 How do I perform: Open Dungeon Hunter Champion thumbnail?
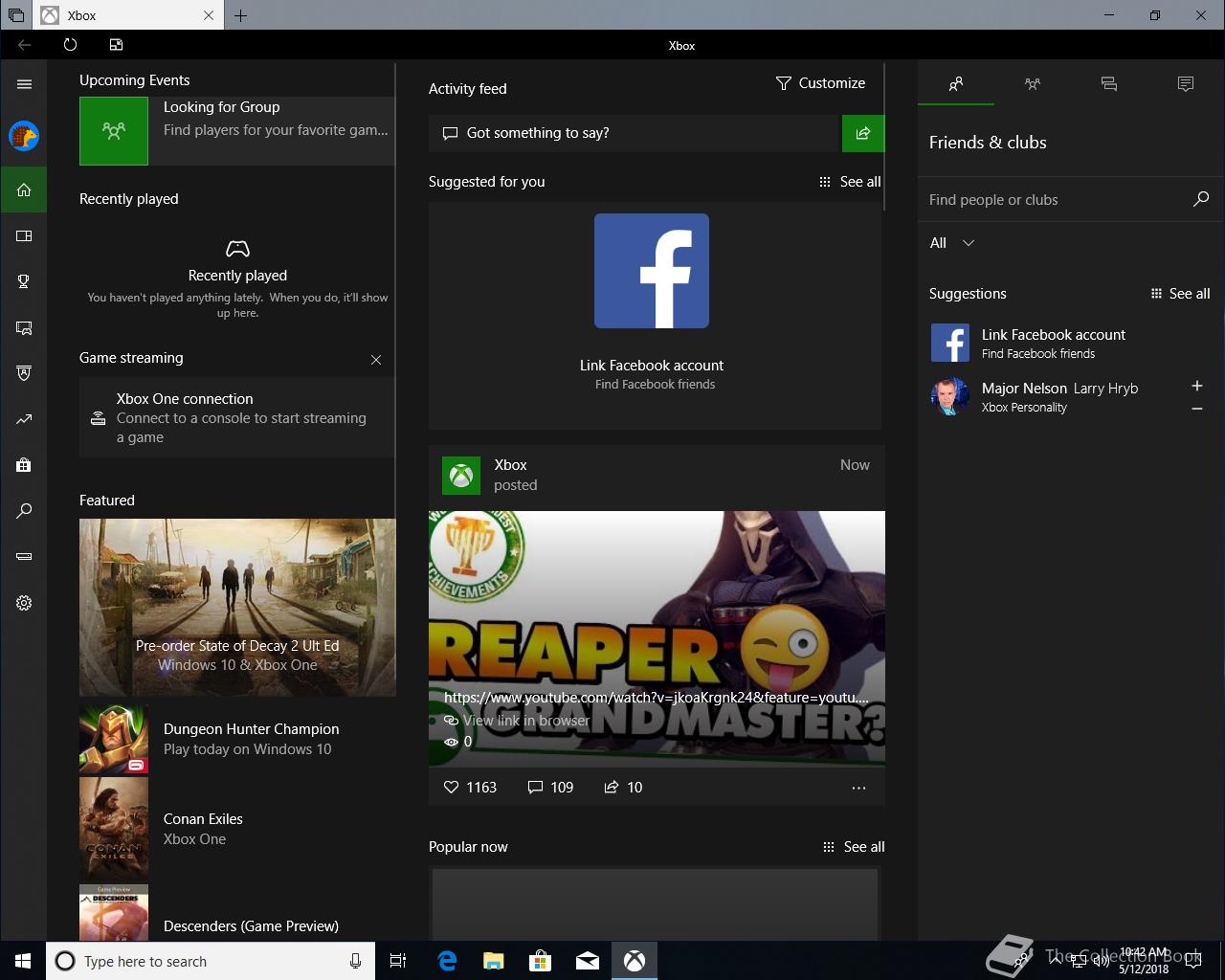pyautogui.click(x=114, y=740)
